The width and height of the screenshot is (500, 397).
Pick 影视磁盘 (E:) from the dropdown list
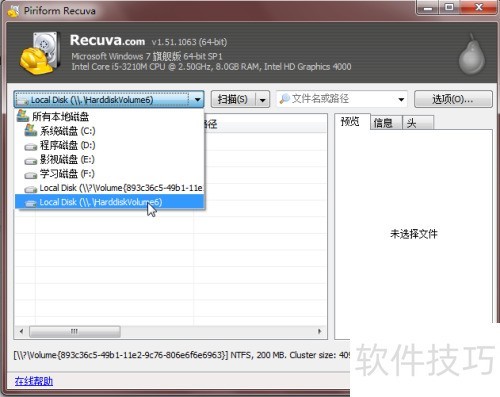click(110, 159)
